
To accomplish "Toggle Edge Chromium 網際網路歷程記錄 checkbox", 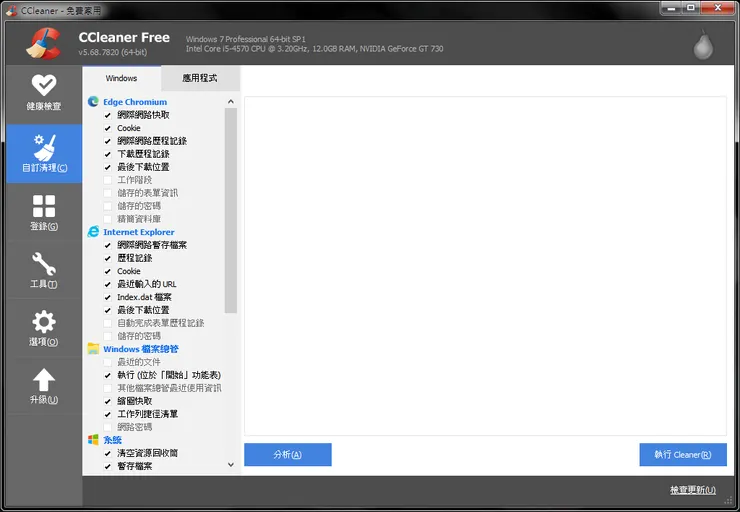I will [108, 141].
